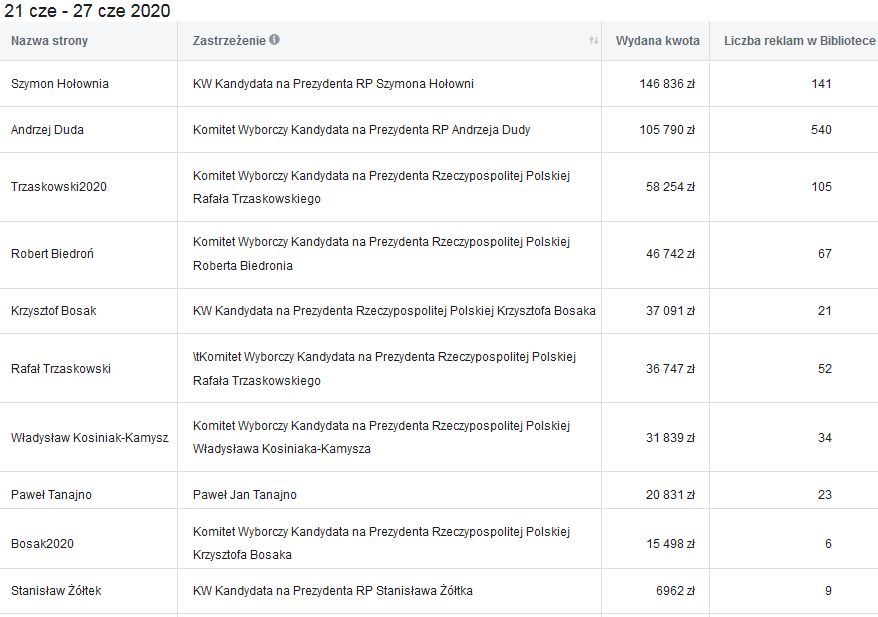Click the Wydana kwota column header
The height and width of the screenshot is (617, 878).
tap(655, 41)
